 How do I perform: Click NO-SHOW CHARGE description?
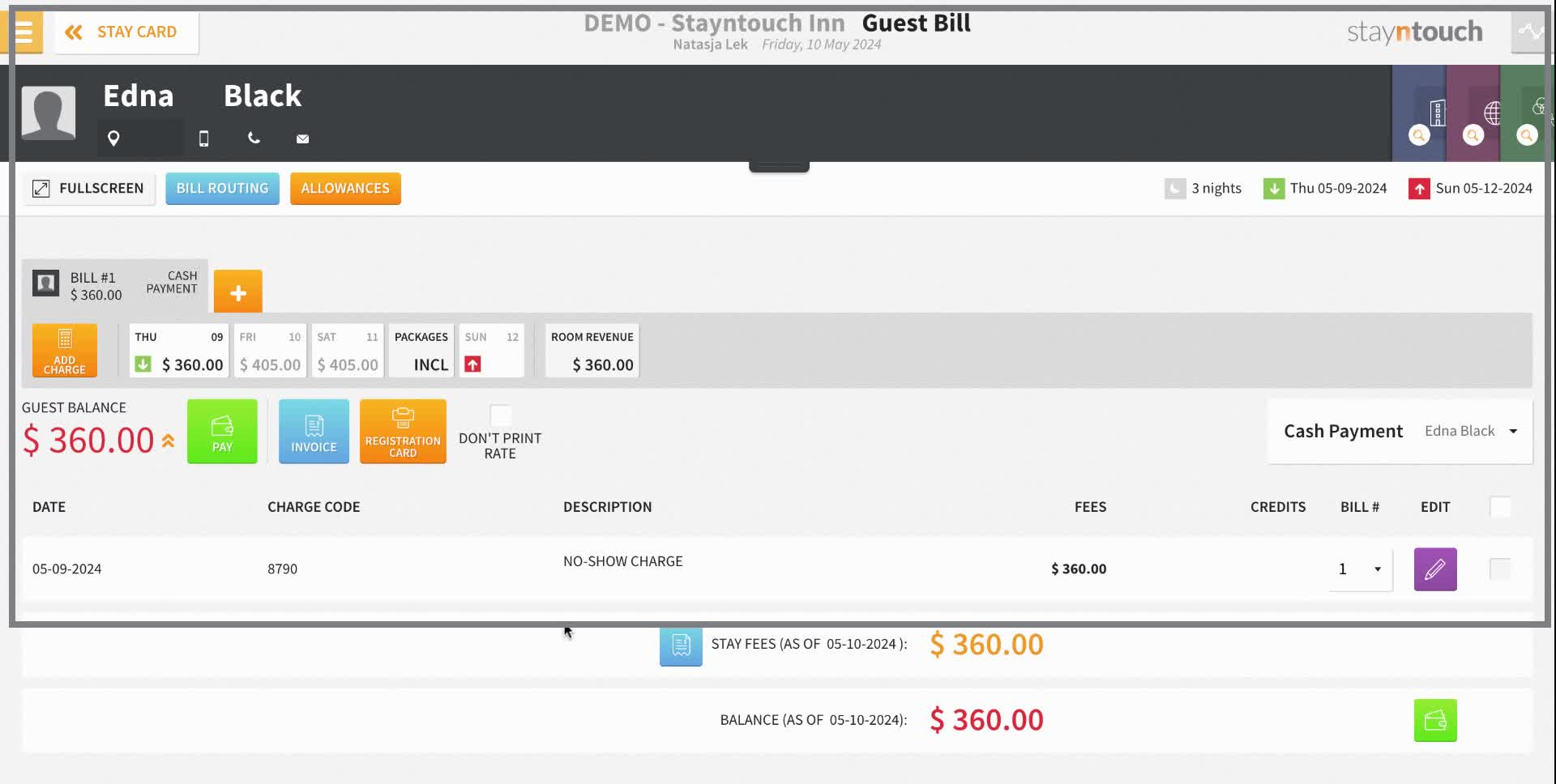click(623, 561)
